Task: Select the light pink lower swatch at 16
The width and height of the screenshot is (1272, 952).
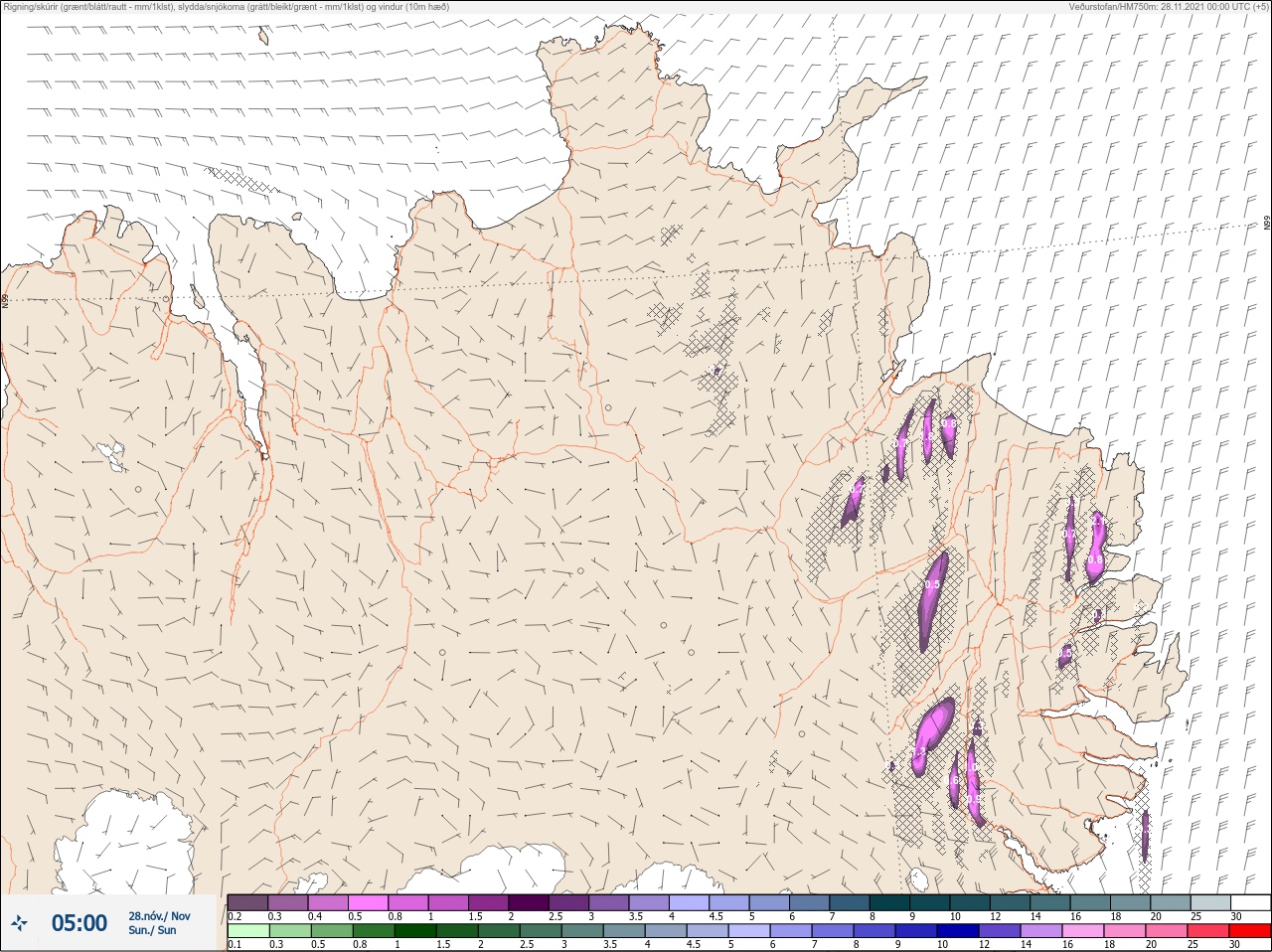Action: (1082, 931)
